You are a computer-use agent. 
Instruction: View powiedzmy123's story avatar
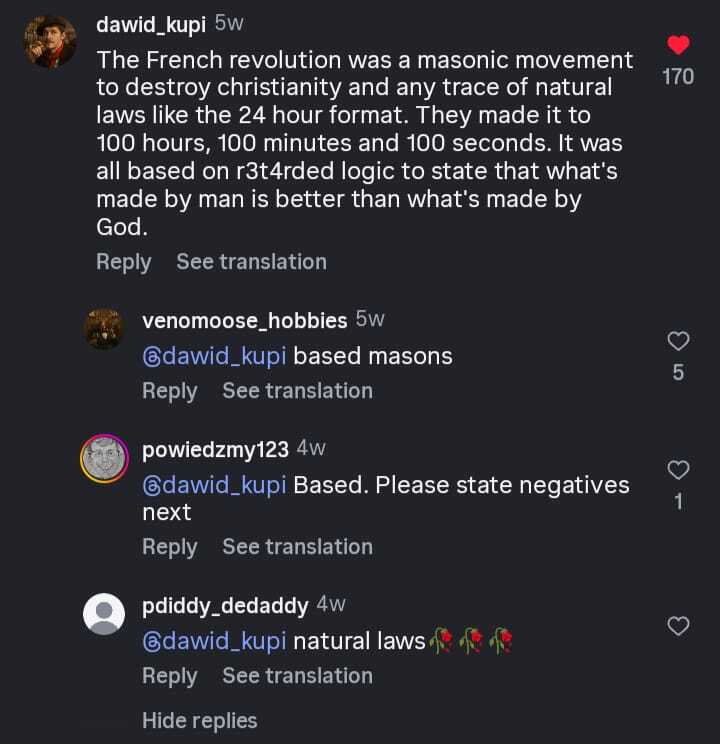104,459
